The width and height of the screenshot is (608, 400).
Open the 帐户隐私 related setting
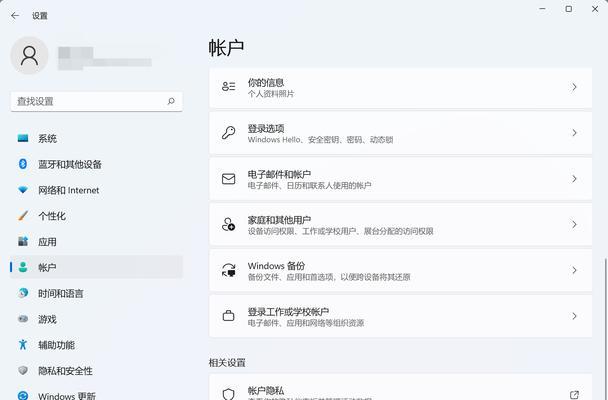coord(401,387)
